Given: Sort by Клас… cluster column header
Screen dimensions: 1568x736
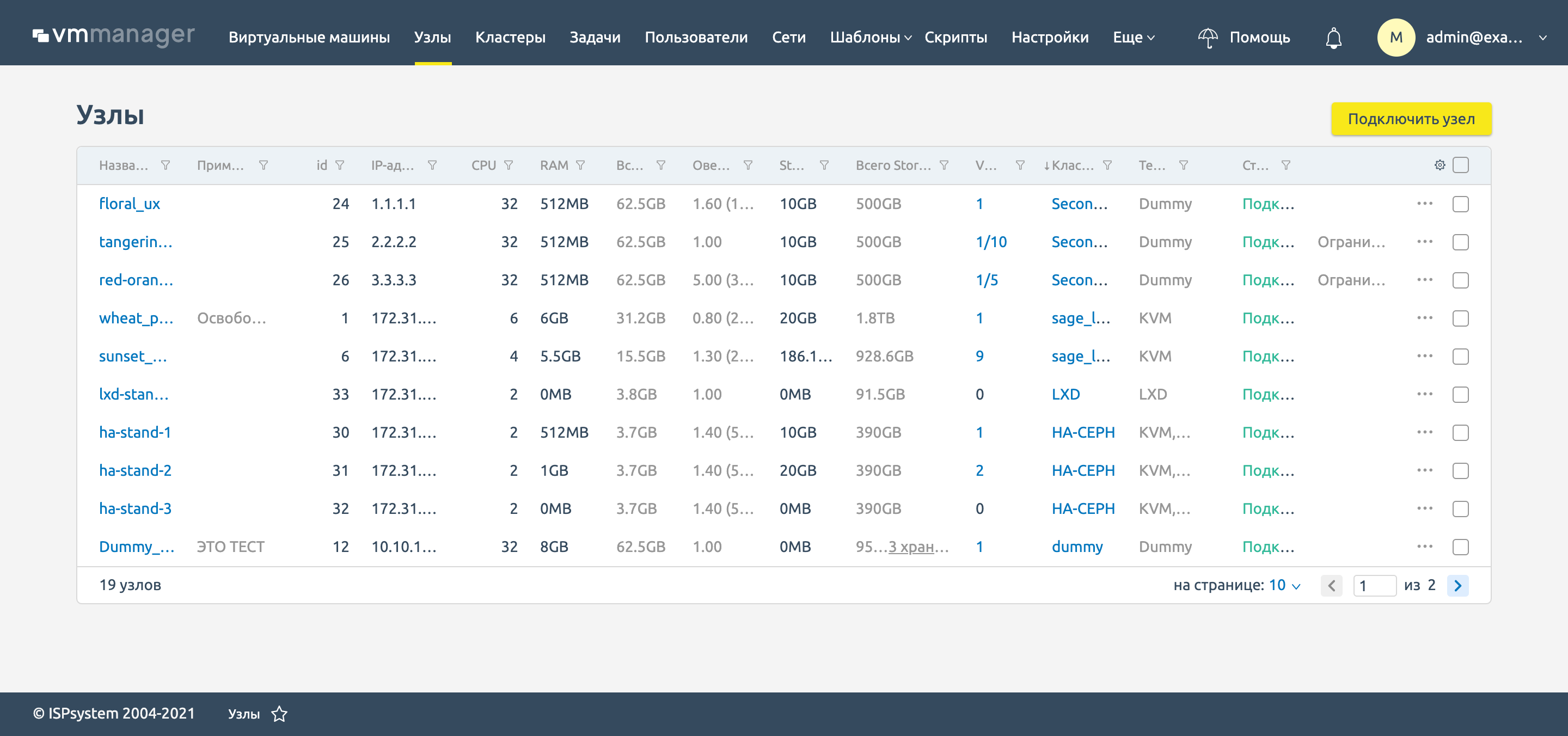Looking at the screenshot, I should click(x=1073, y=165).
